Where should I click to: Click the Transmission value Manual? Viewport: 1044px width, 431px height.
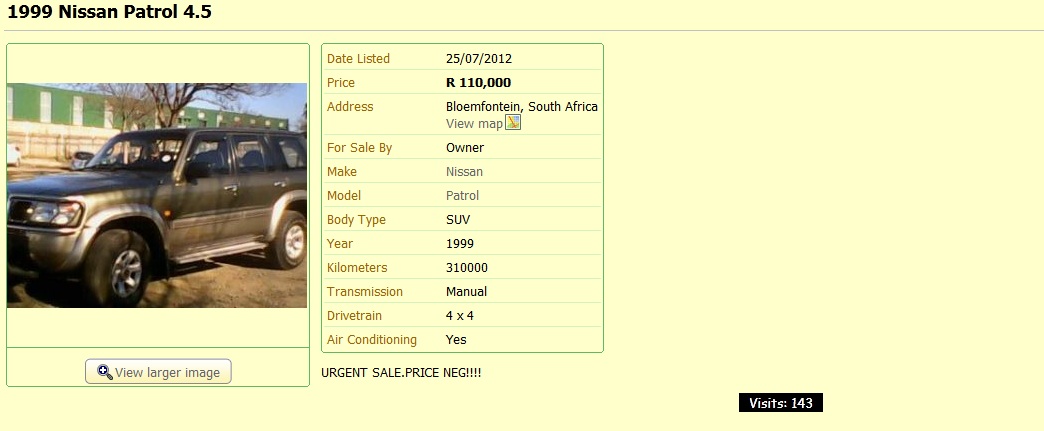point(466,292)
